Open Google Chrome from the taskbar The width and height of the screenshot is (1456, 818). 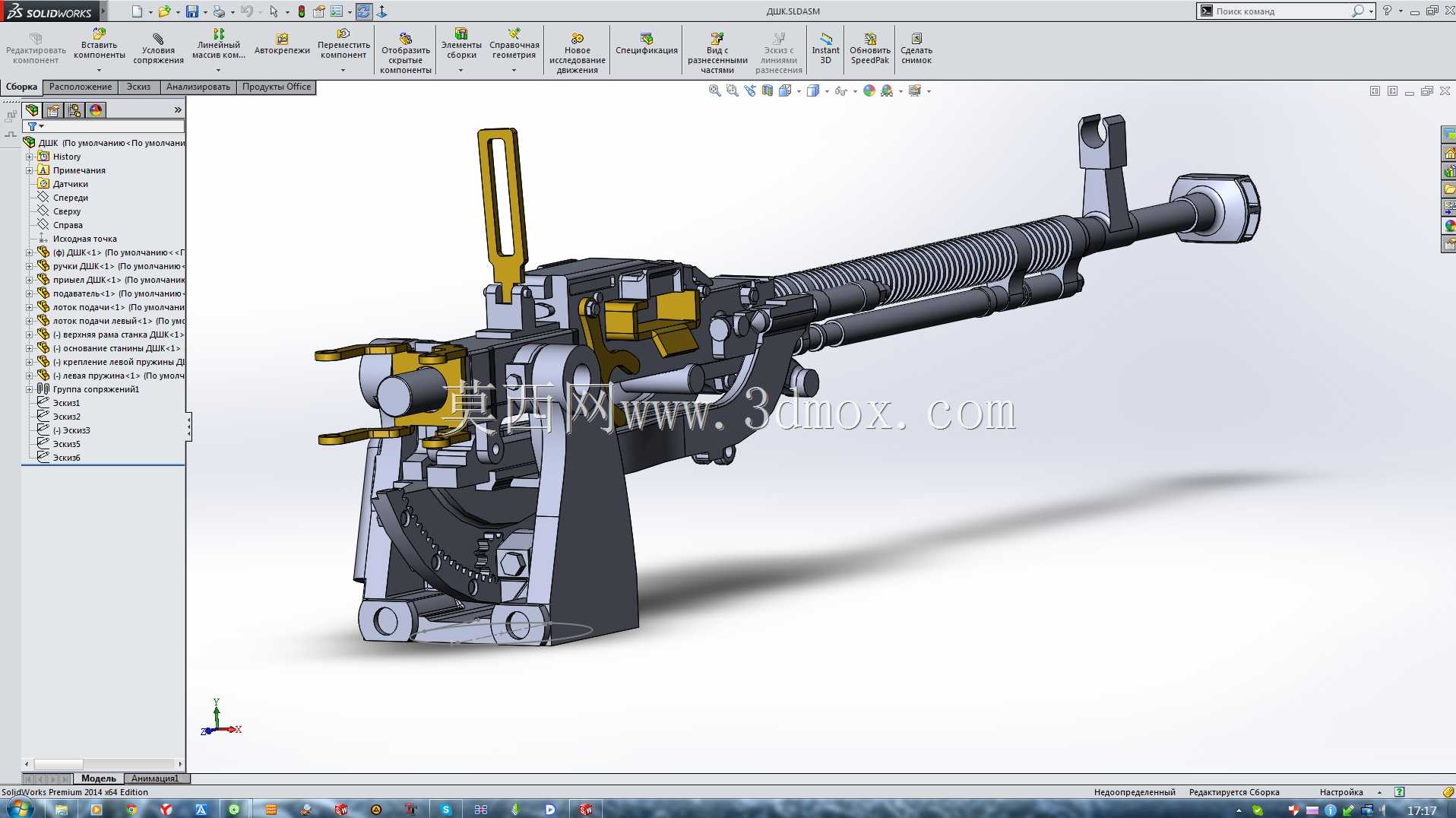(x=131, y=810)
